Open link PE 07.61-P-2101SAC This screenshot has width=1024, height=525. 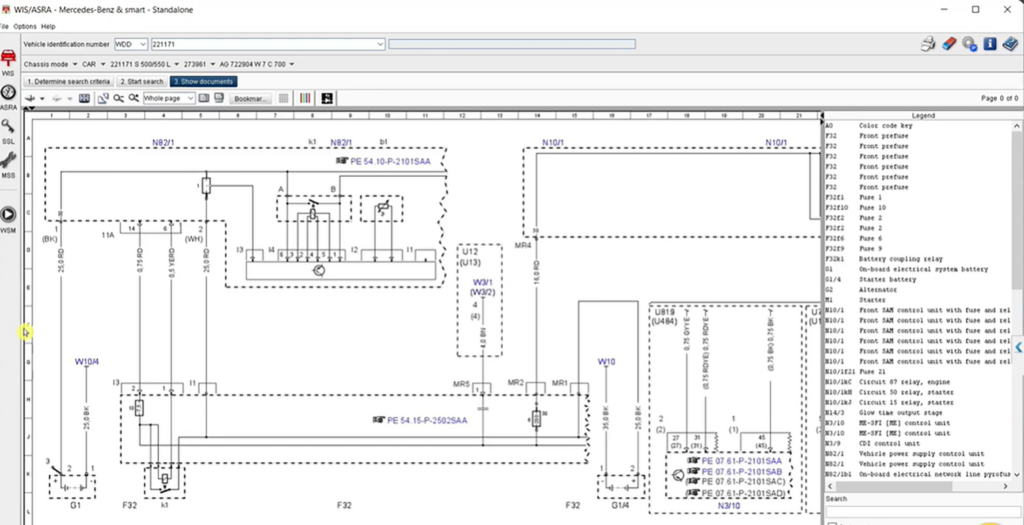coord(741,482)
